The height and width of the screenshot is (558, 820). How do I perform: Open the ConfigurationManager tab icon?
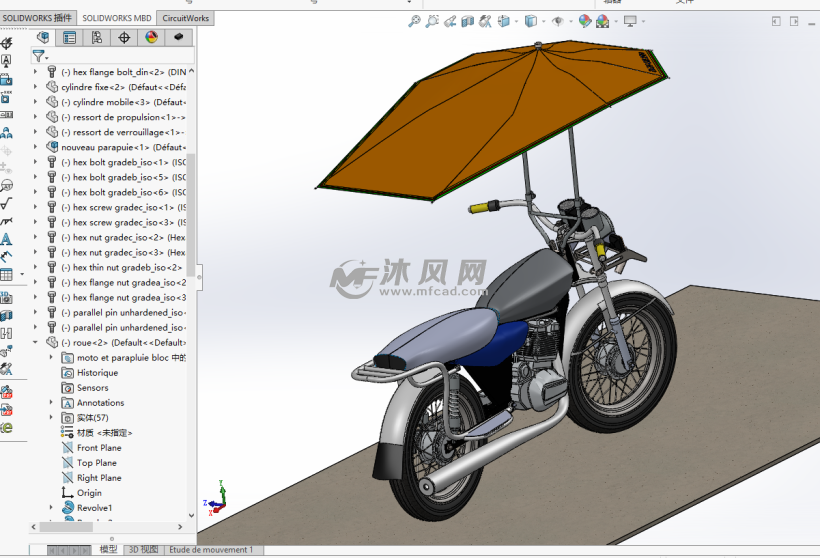pyautogui.click(x=97, y=38)
